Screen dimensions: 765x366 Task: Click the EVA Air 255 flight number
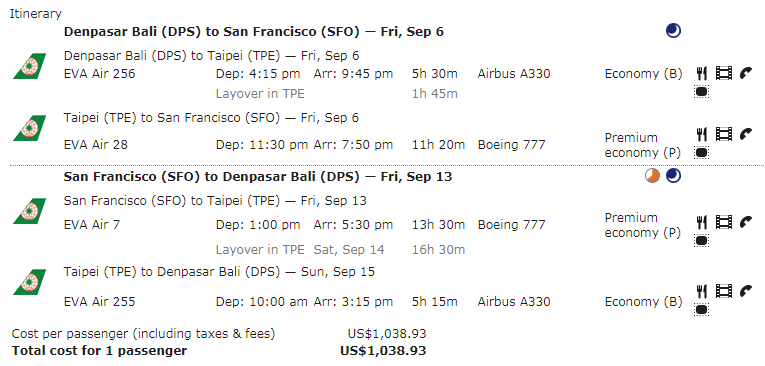pyautogui.click(x=100, y=302)
